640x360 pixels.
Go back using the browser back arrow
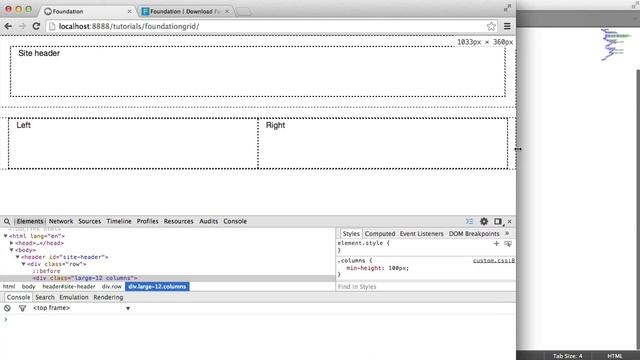click(x=8, y=26)
